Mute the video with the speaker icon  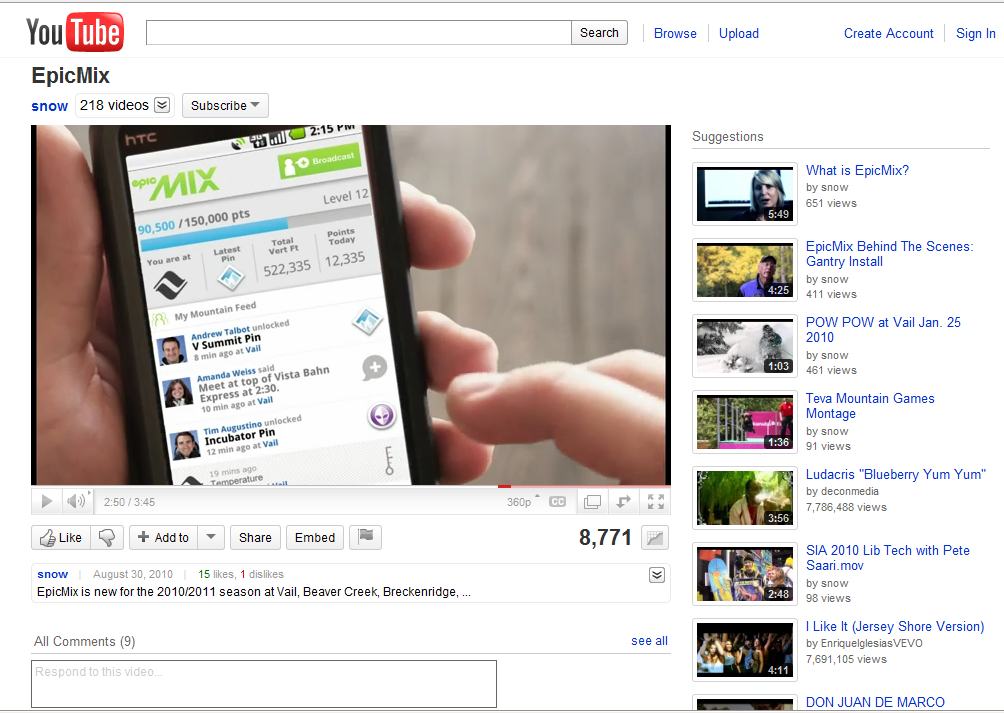[x=77, y=501]
